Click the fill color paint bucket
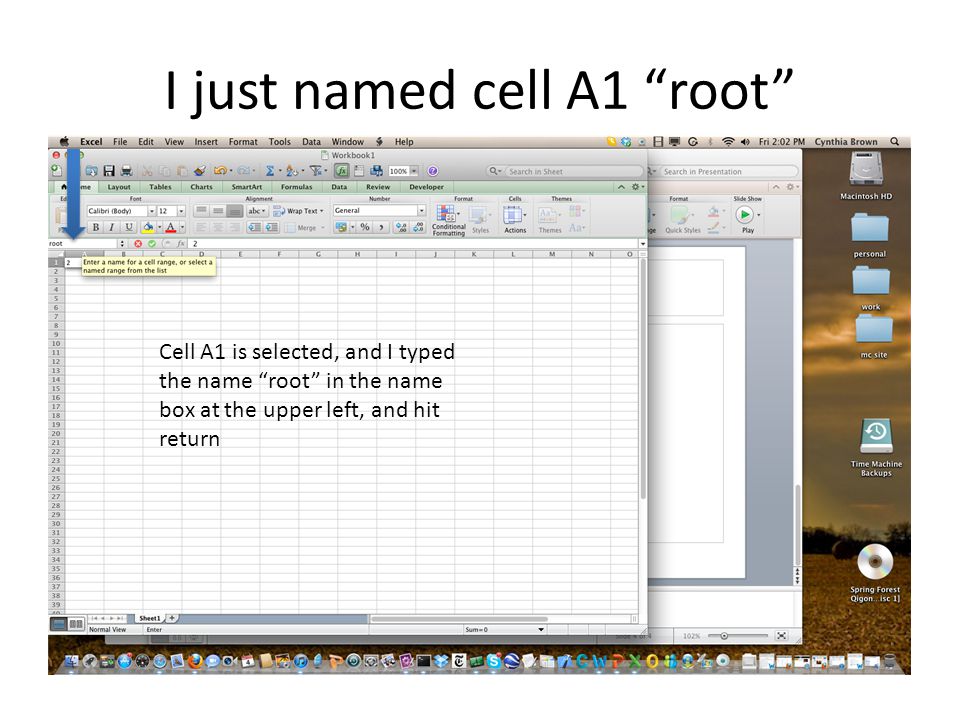The width and height of the screenshot is (960, 720). pos(148,227)
